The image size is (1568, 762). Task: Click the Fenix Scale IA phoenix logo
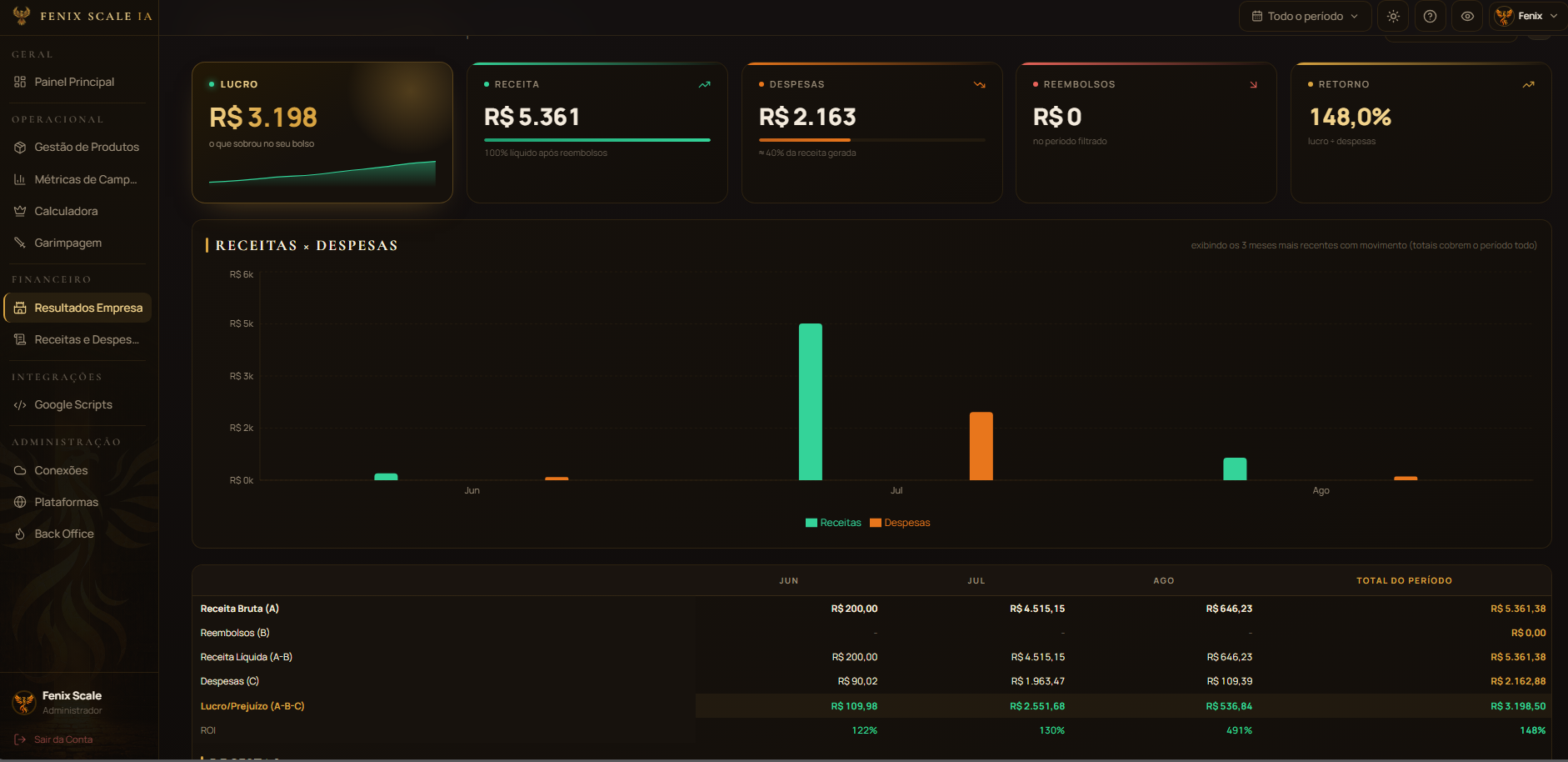[22, 16]
